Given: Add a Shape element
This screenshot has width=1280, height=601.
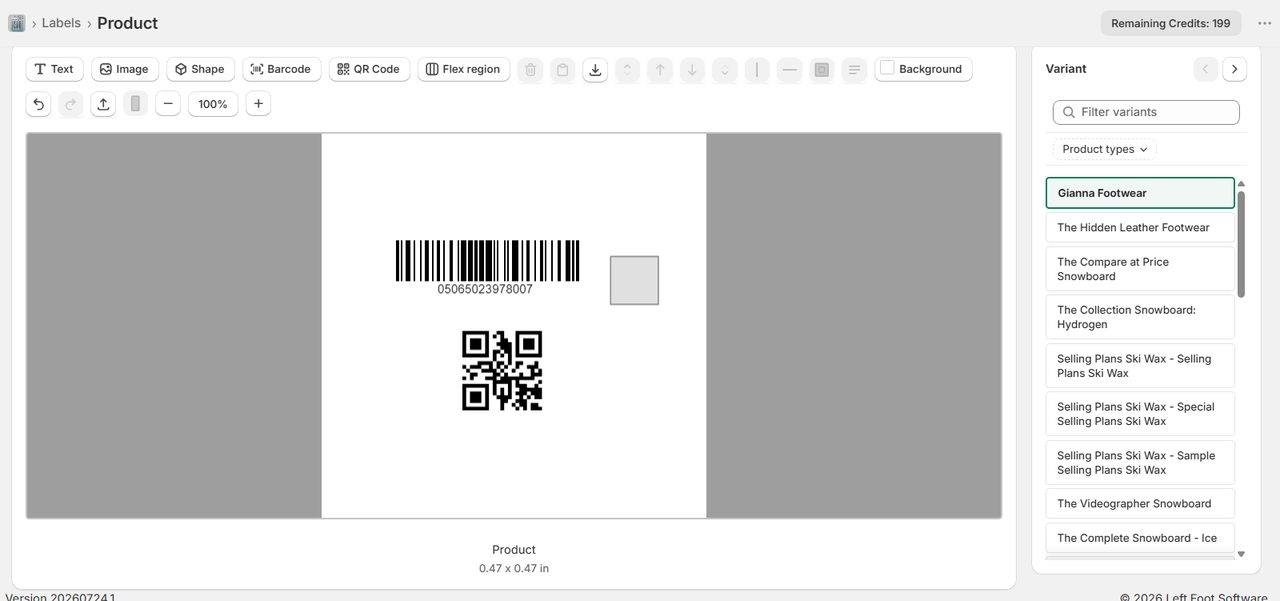Looking at the screenshot, I should [200, 69].
